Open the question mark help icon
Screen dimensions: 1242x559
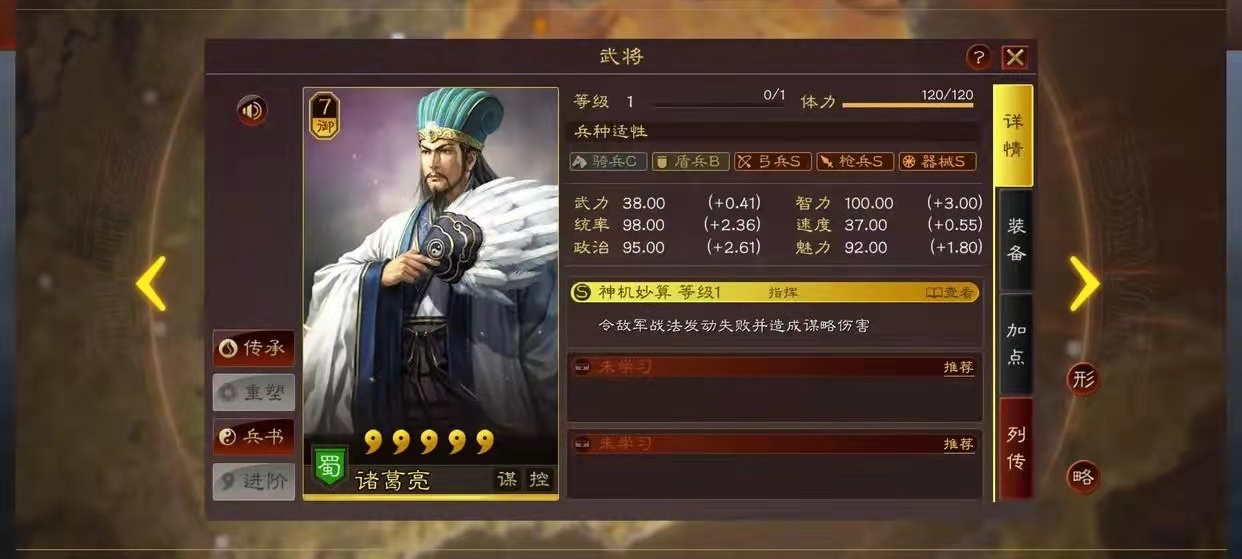[x=978, y=57]
